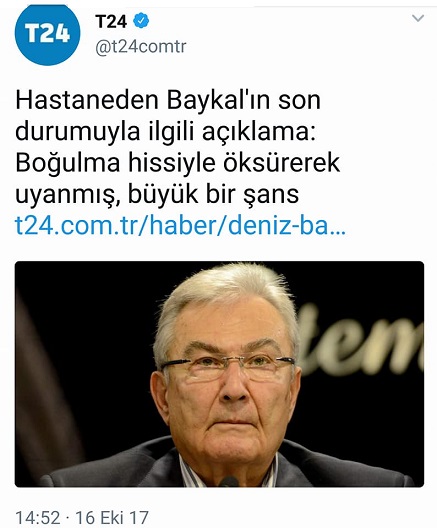This screenshot has width=437, height=528.
Task: Enlarge the attached news photo
Action: click(x=219, y=374)
